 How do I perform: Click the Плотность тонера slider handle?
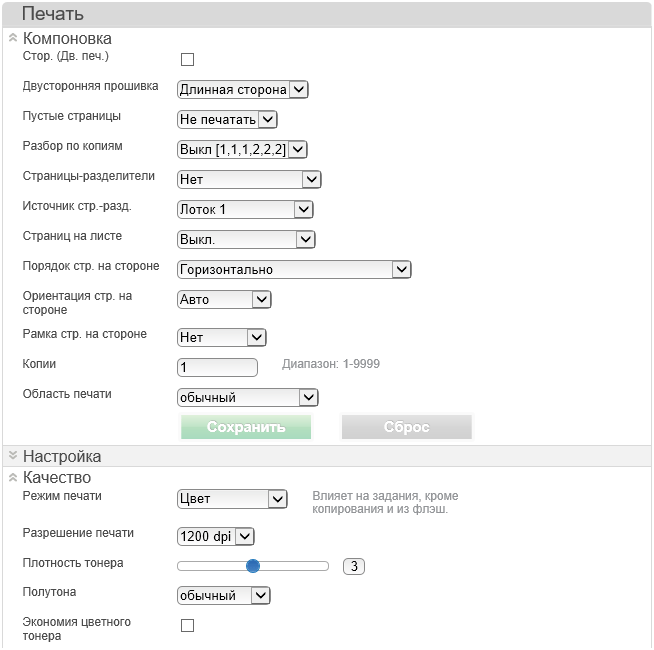coord(253,566)
